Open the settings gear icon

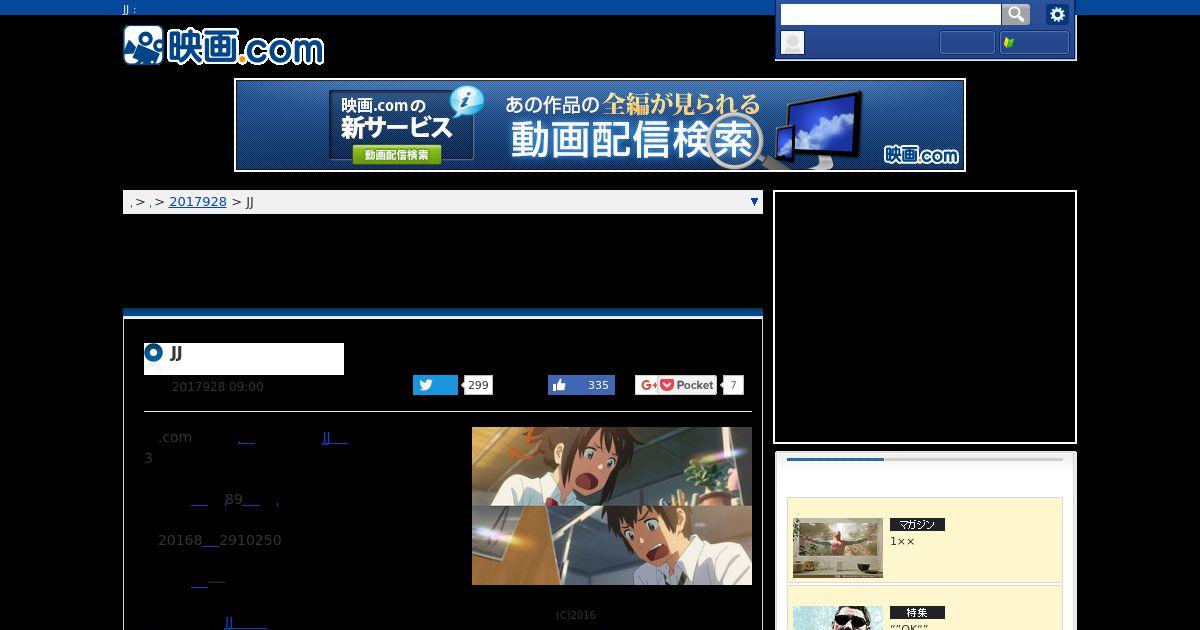pos(1057,14)
